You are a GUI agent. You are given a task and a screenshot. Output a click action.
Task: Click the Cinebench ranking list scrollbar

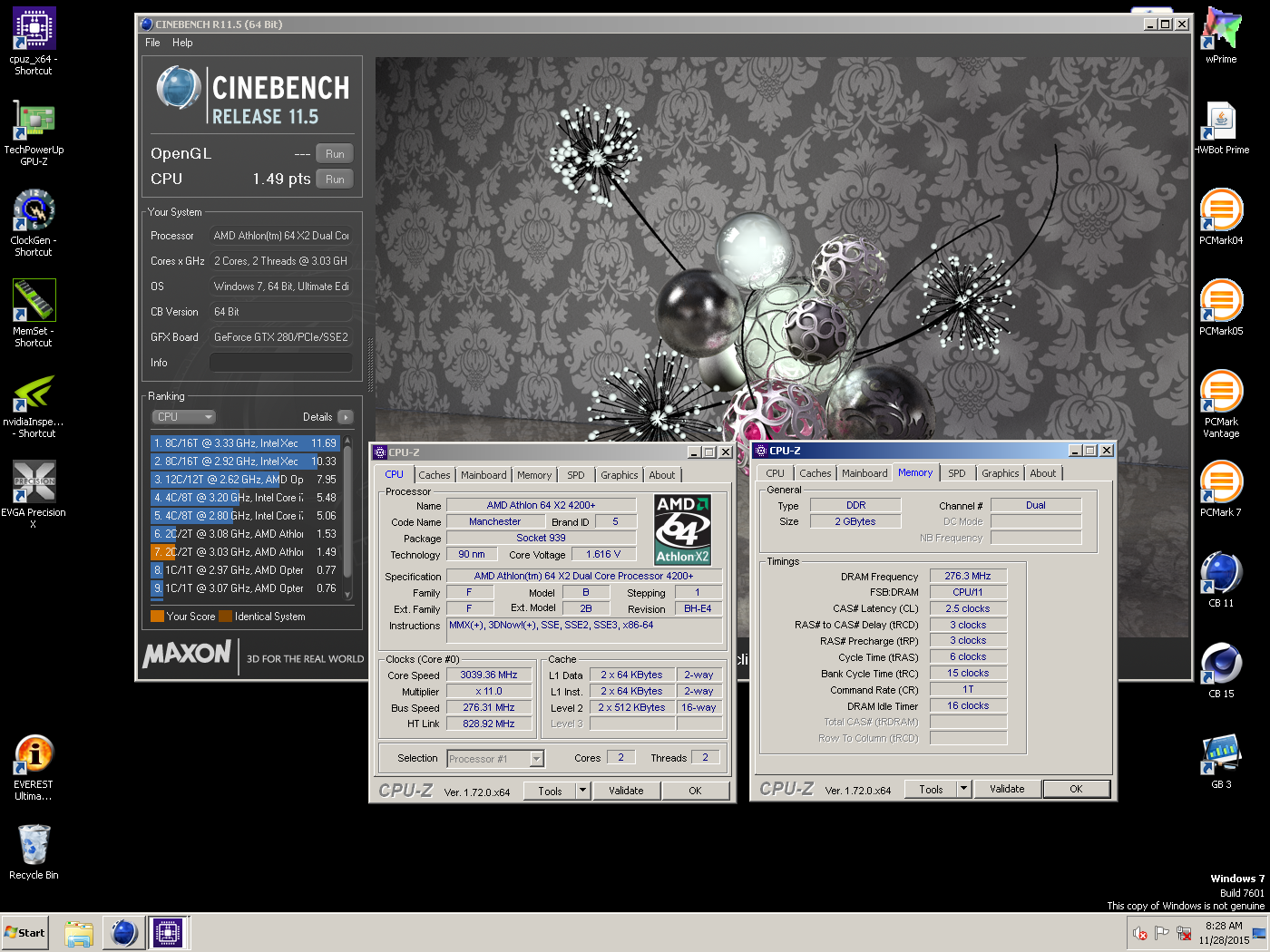[x=347, y=517]
